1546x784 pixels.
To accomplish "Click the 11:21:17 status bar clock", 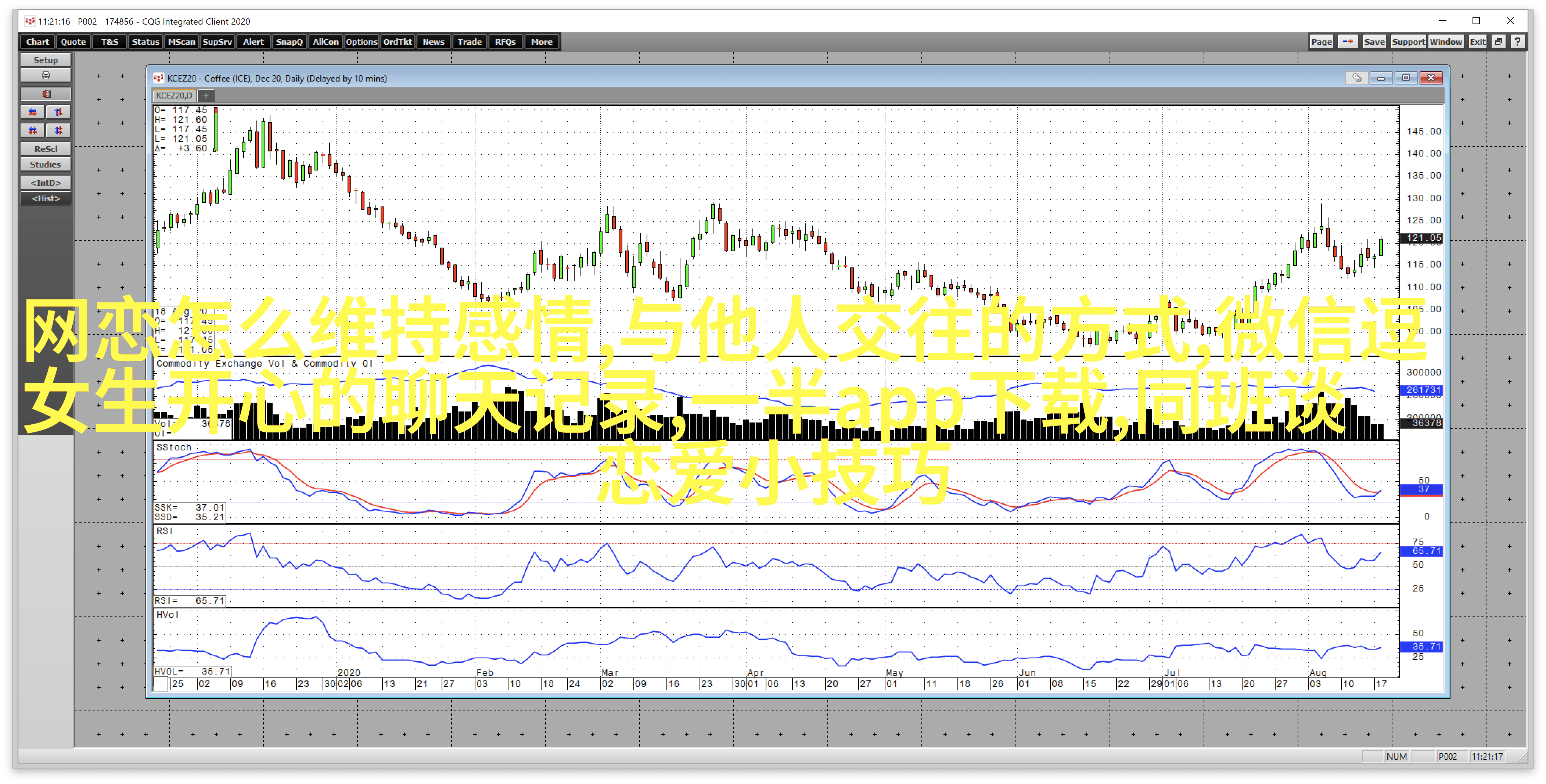I will tap(1486, 756).
